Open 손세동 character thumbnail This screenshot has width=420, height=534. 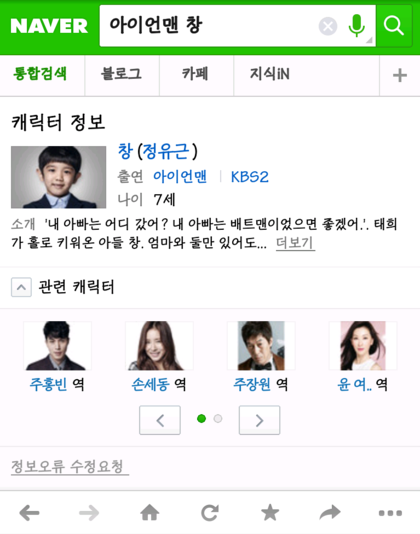[159, 346]
